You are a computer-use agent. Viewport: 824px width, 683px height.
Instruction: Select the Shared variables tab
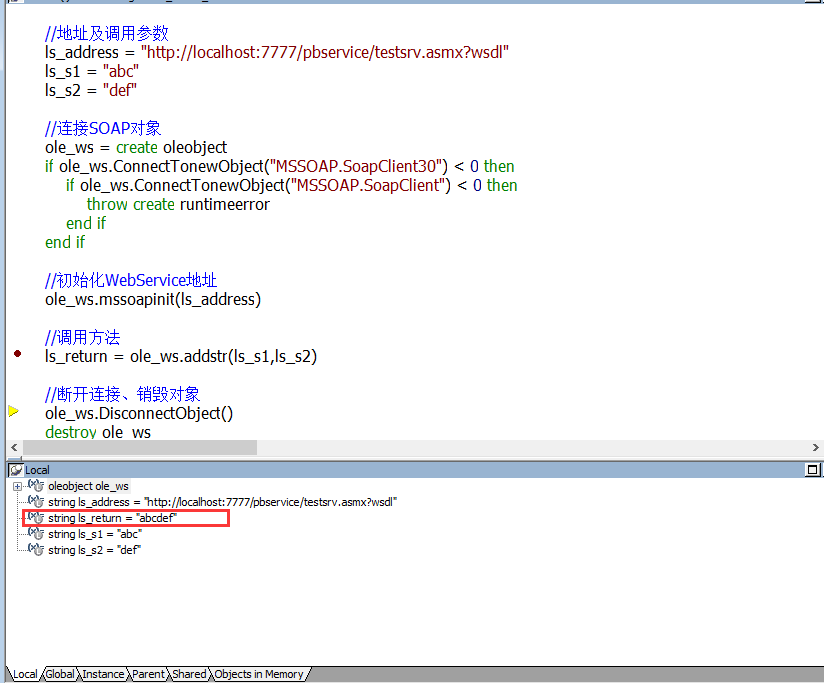coord(188,673)
